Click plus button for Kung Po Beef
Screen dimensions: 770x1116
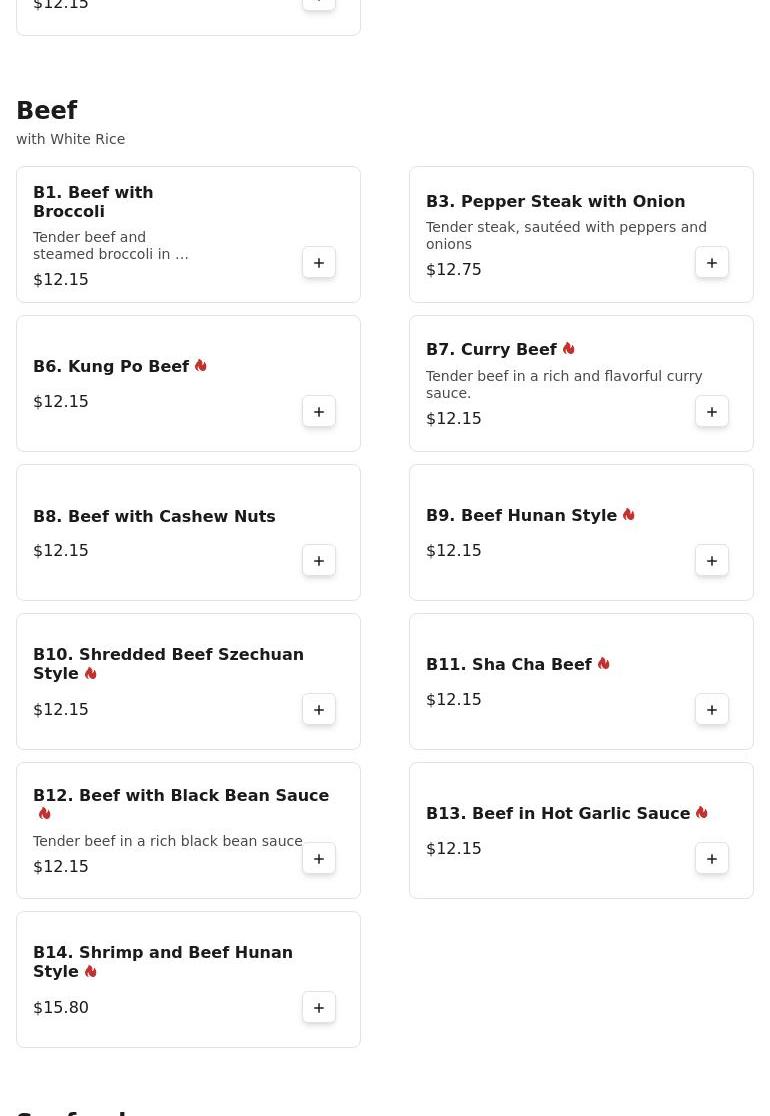coord(319,412)
